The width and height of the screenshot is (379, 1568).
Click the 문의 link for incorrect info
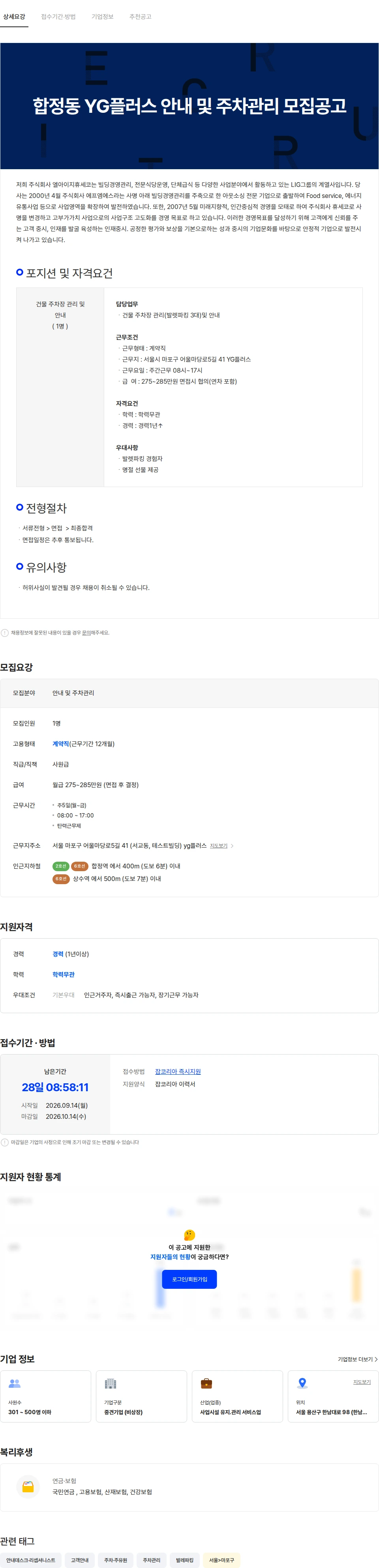point(86,633)
